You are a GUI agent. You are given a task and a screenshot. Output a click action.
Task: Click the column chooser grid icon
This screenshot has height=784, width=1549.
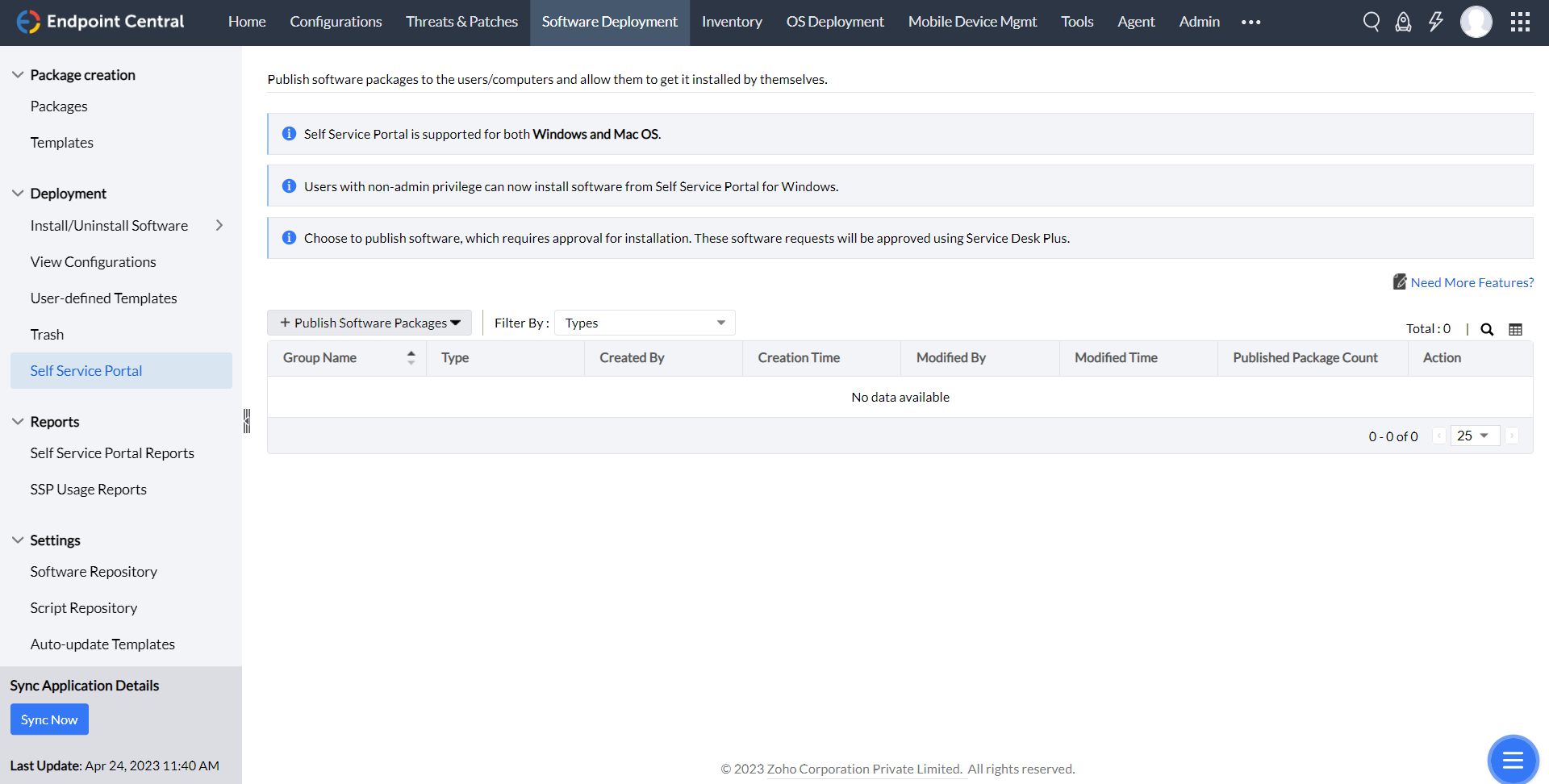[x=1516, y=329]
